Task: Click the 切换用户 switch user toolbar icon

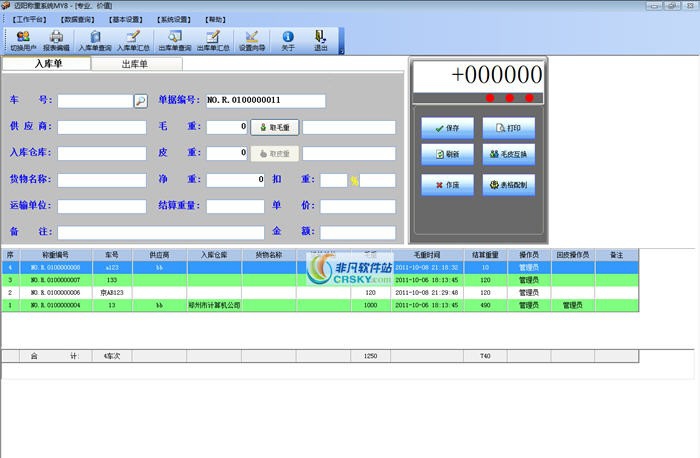Action: (22, 40)
